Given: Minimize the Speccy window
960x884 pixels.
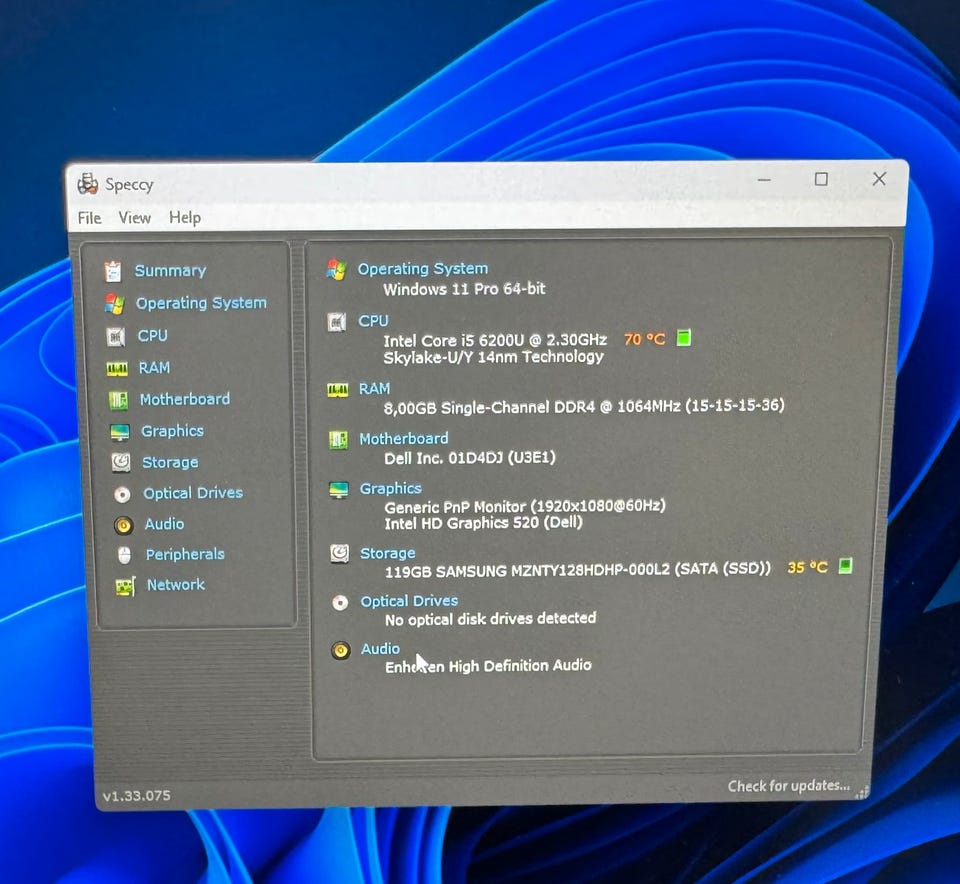Looking at the screenshot, I should (x=763, y=179).
